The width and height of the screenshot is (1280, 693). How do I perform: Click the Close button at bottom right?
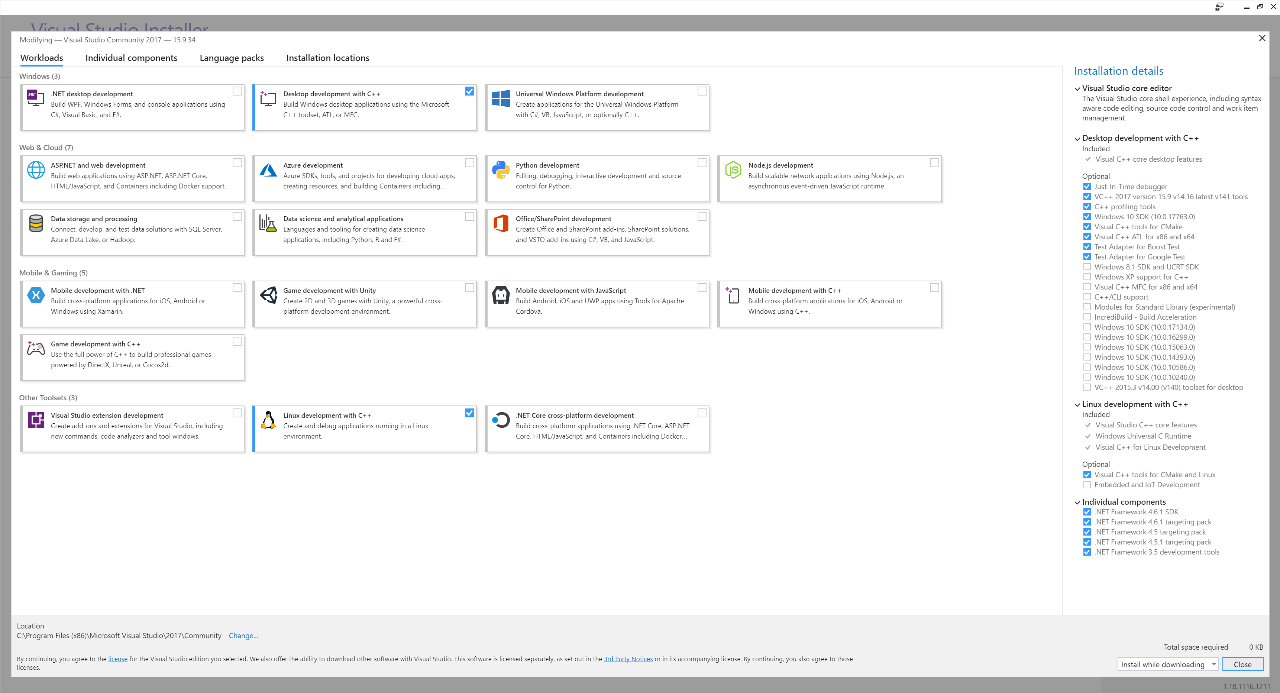click(x=1242, y=663)
